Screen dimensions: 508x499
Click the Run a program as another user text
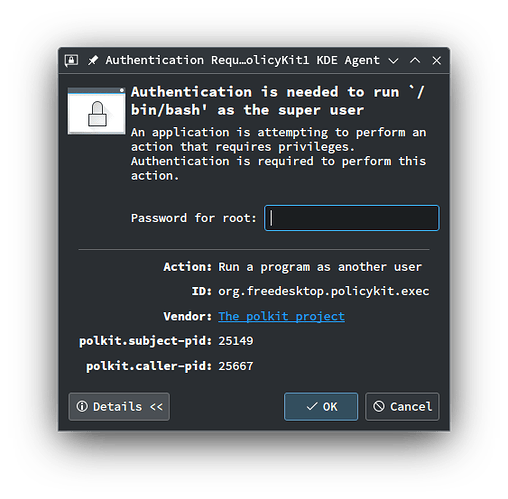click(320, 267)
